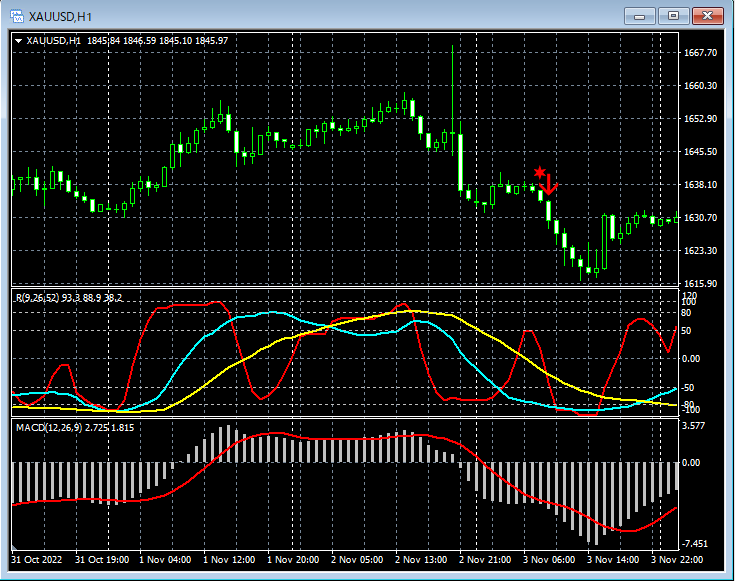Click the 2 Nov 21:00 time label
The height and width of the screenshot is (581, 736).
click(x=485, y=559)
